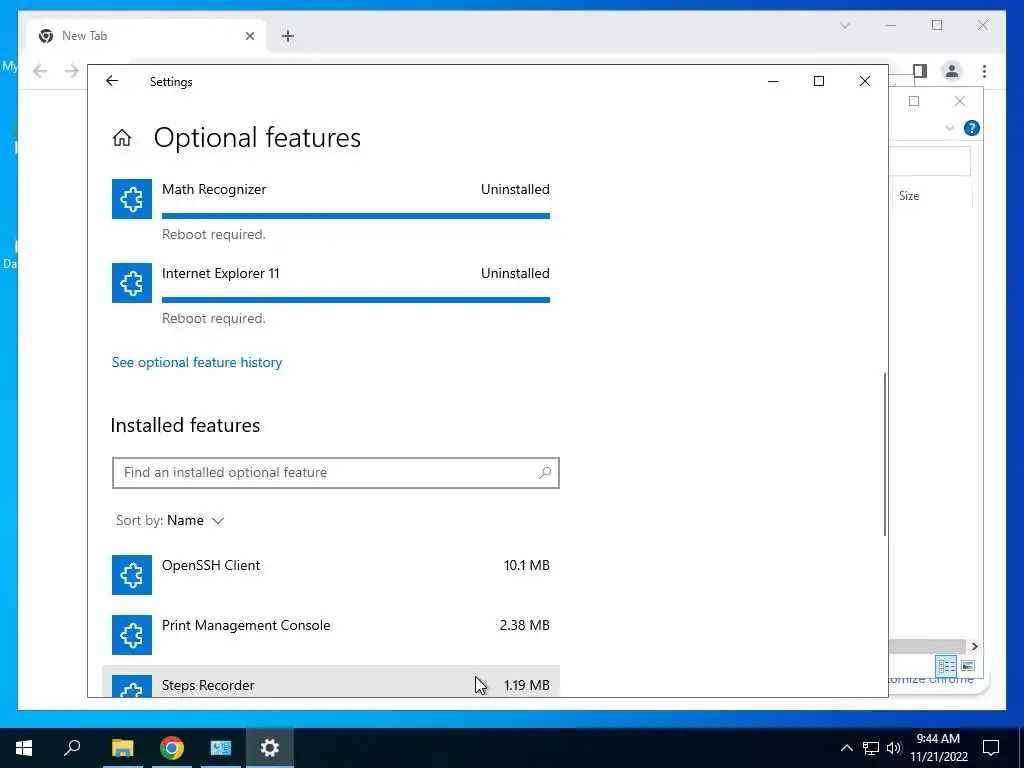
Task: Select the New Tab tab in Chrome
Action: [147, 36]
